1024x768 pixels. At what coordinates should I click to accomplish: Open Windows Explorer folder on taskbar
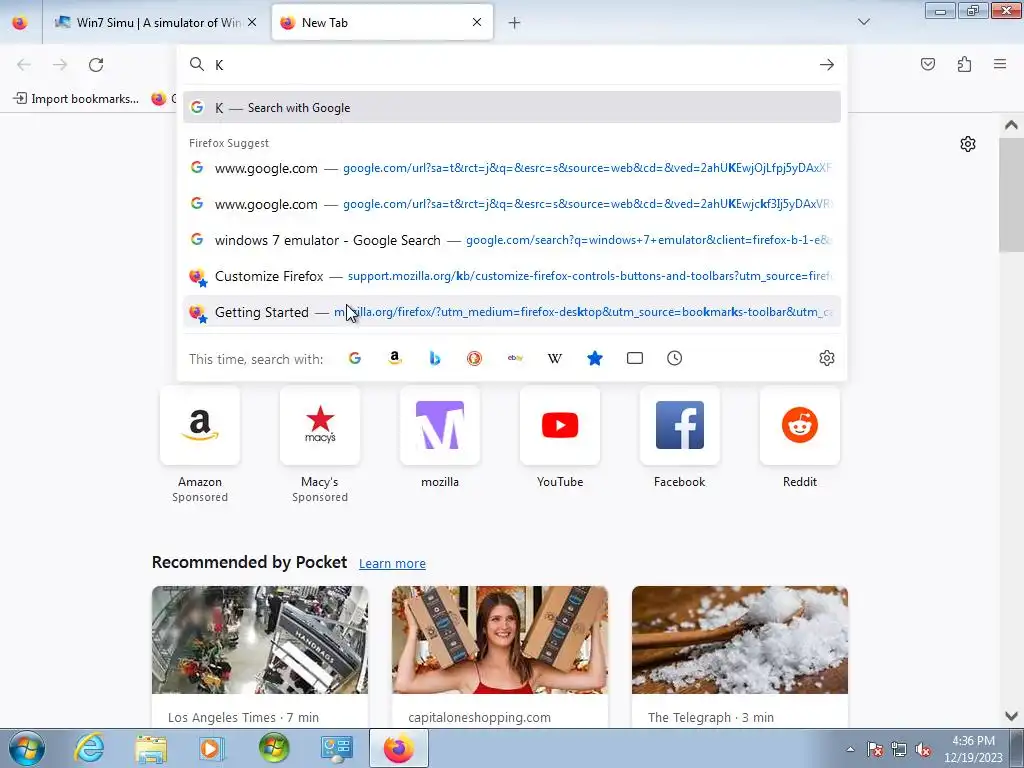pos(151,748)
